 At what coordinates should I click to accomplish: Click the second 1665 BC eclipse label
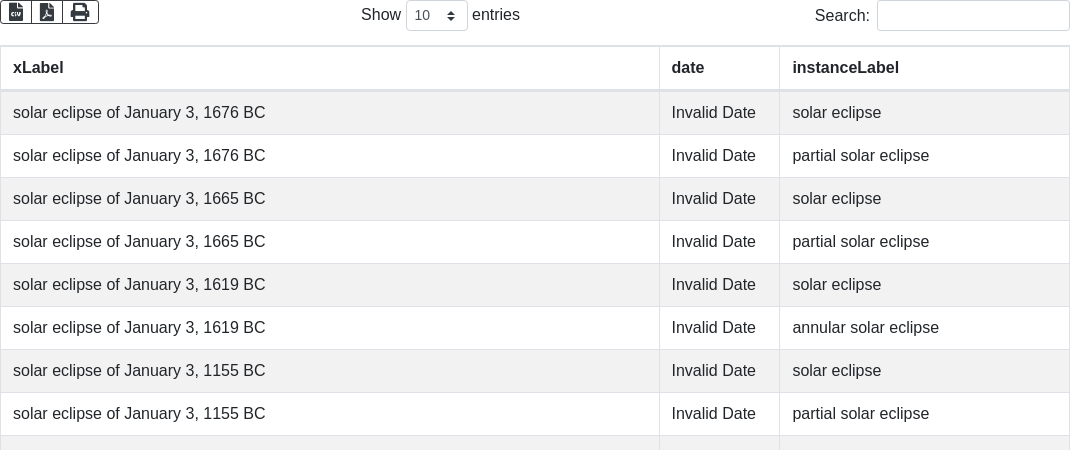(x=139, y=242)
